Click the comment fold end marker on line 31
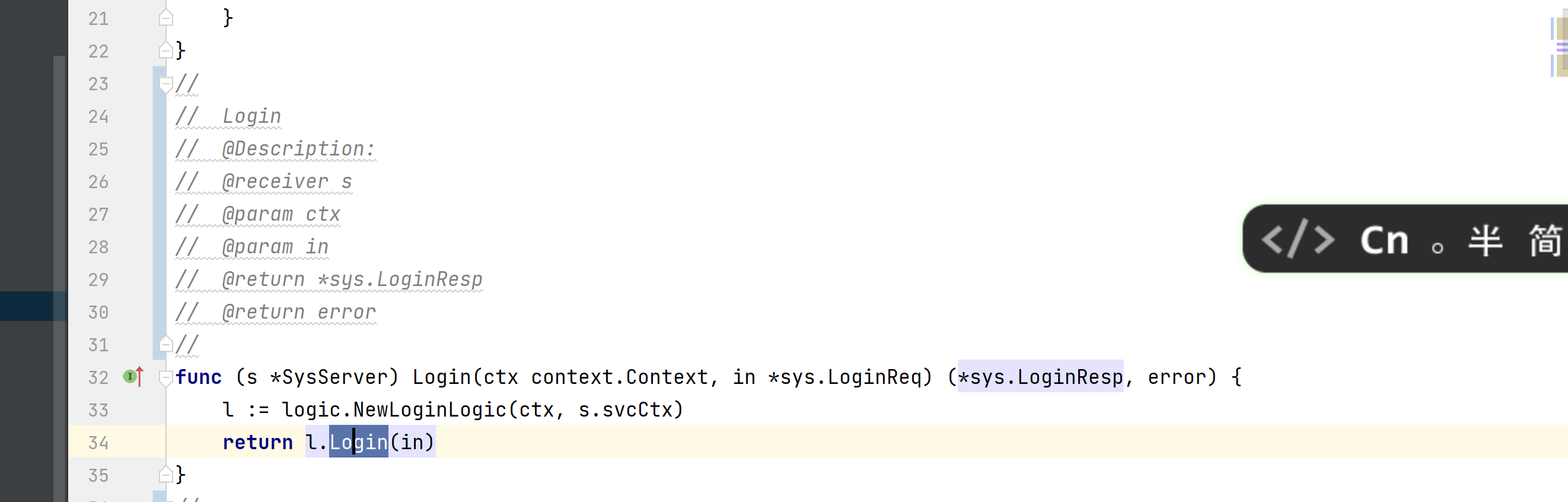The height and width of the screenshot is (502, 1568). (x=165, y=345)
